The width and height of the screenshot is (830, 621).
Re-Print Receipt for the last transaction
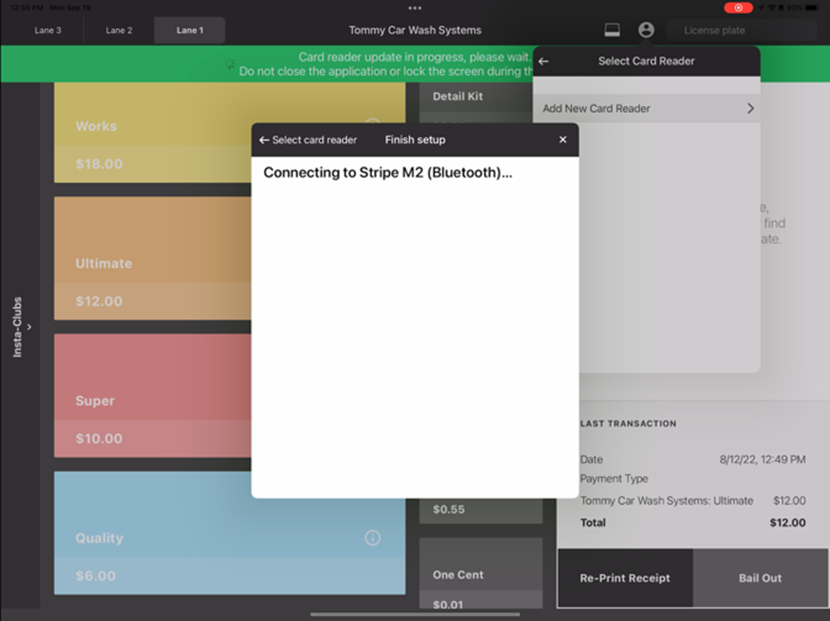click(x=625, y=578)
